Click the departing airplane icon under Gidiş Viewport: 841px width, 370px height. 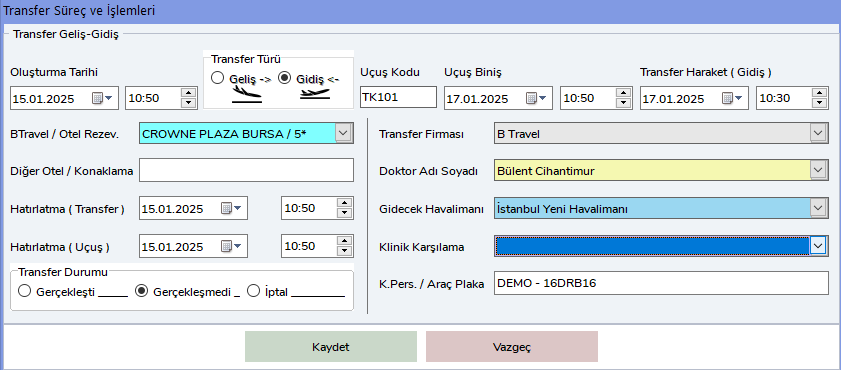click(314, 94)
